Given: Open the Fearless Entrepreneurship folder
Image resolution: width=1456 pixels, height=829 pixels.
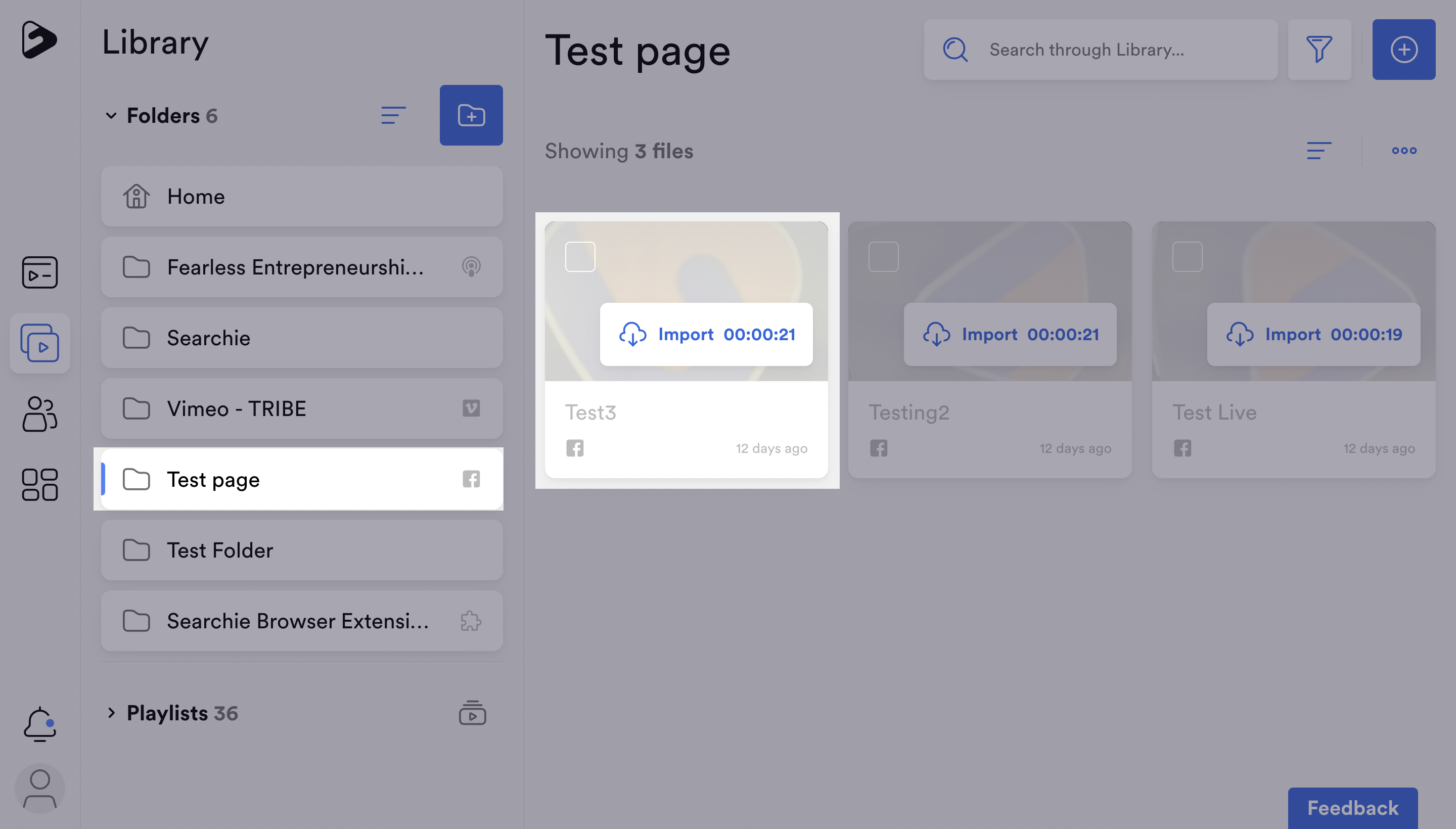Looking at the screenshot, I should point(302,267).
